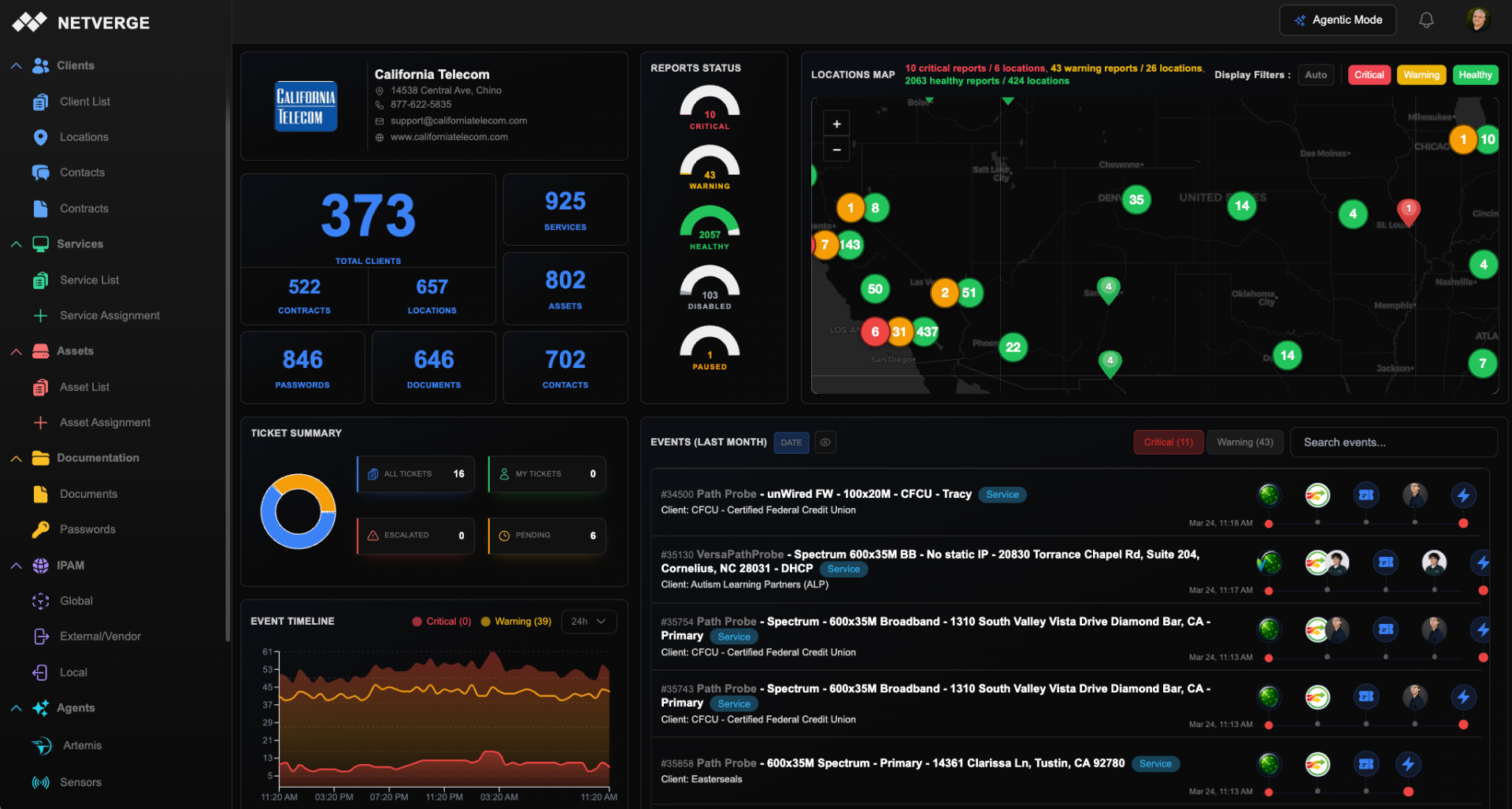
Task: Zoom in on the locations map
Action: [836, 124]
